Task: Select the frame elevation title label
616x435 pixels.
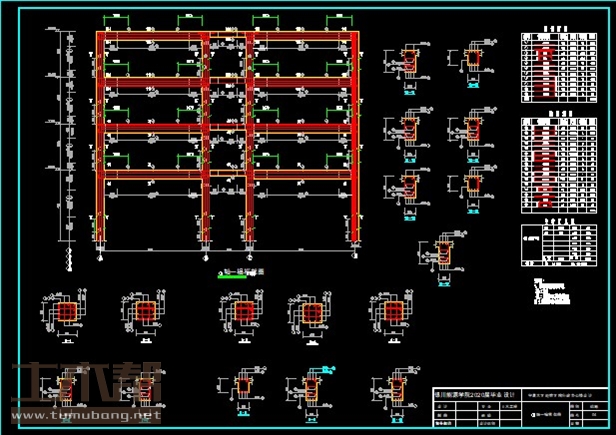Action: pyautogui.click(x=241, y=271)
